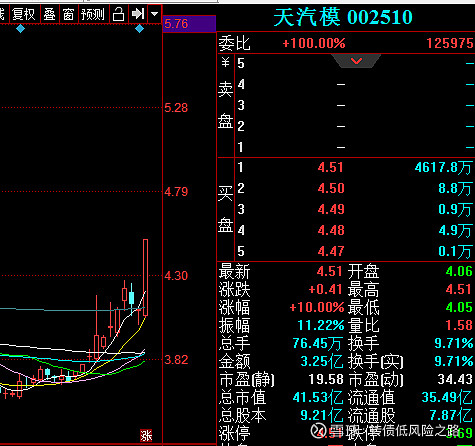The width and height of the screenshot is (475, 446).
Task: Select buy level 1 price 4.51
Action: (330, 167)
